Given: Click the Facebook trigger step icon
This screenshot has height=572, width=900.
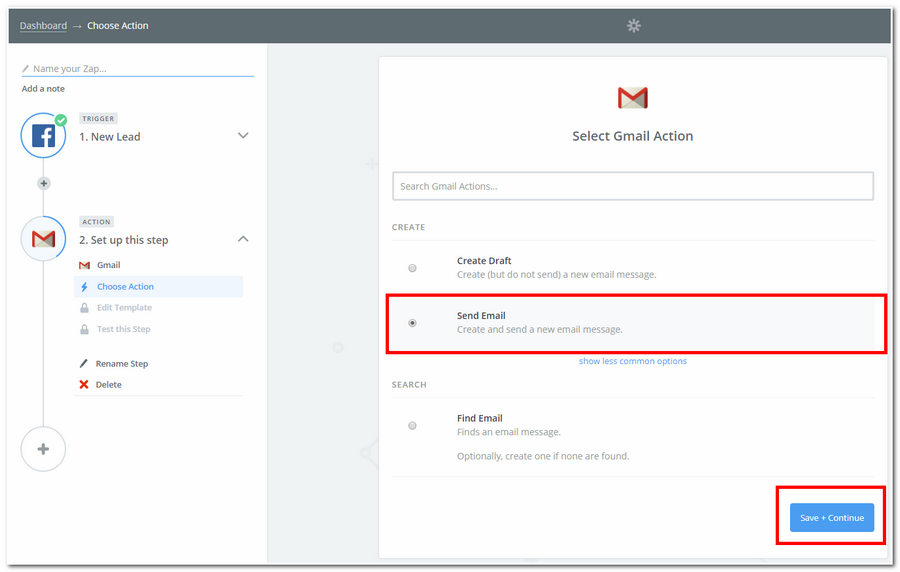Looking at the screenshot, I should pyautogui.click(x=44, y=136).
